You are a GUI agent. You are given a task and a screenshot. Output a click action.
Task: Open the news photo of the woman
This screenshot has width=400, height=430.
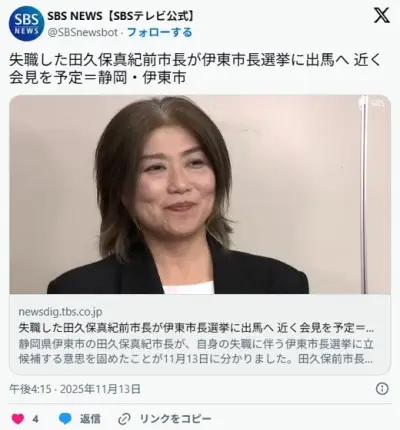[200, 194]
